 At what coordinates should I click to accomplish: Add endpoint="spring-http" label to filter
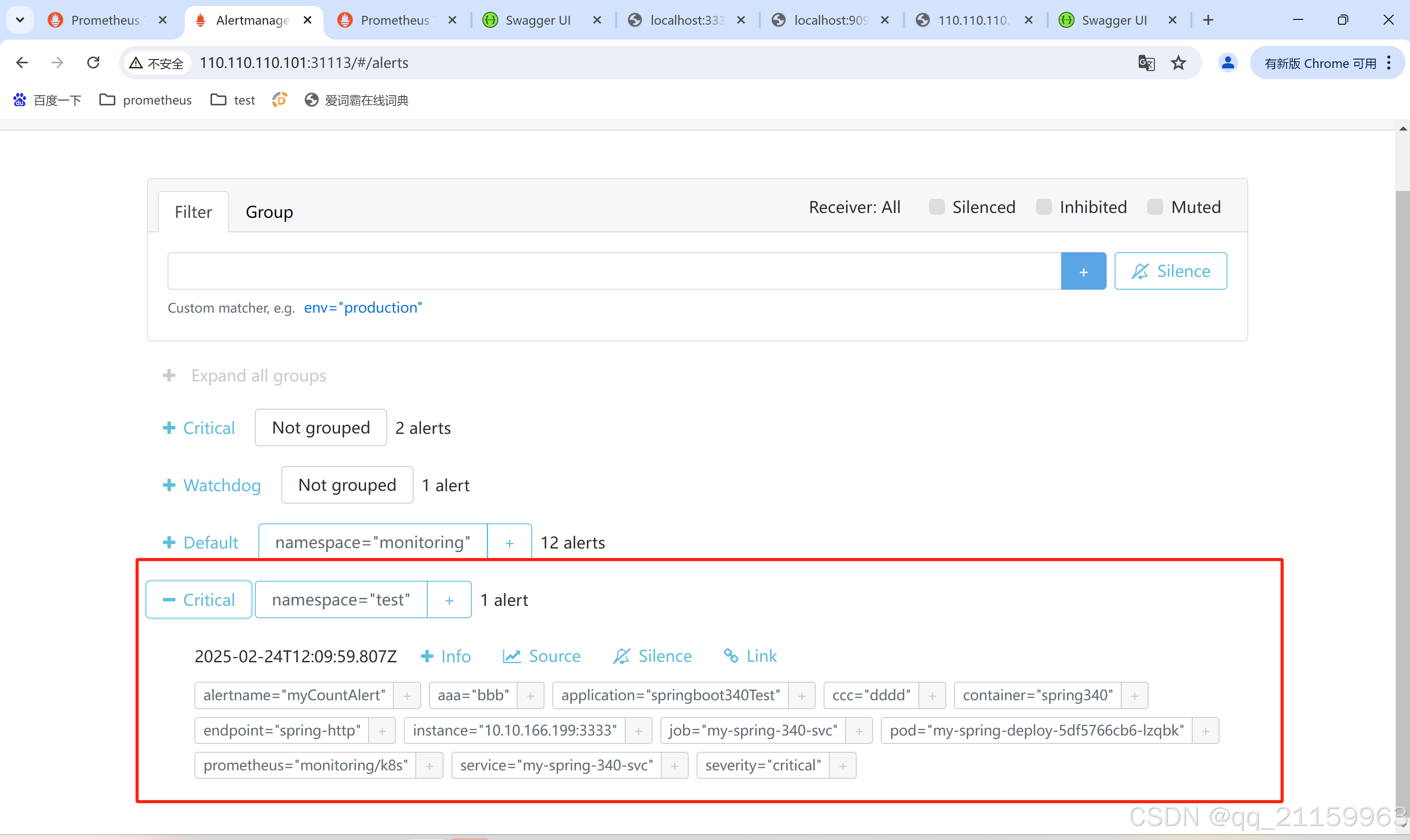382,731
